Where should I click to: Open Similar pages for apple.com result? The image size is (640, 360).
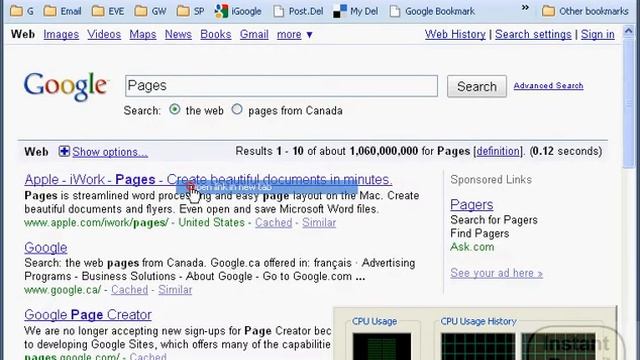319,222
